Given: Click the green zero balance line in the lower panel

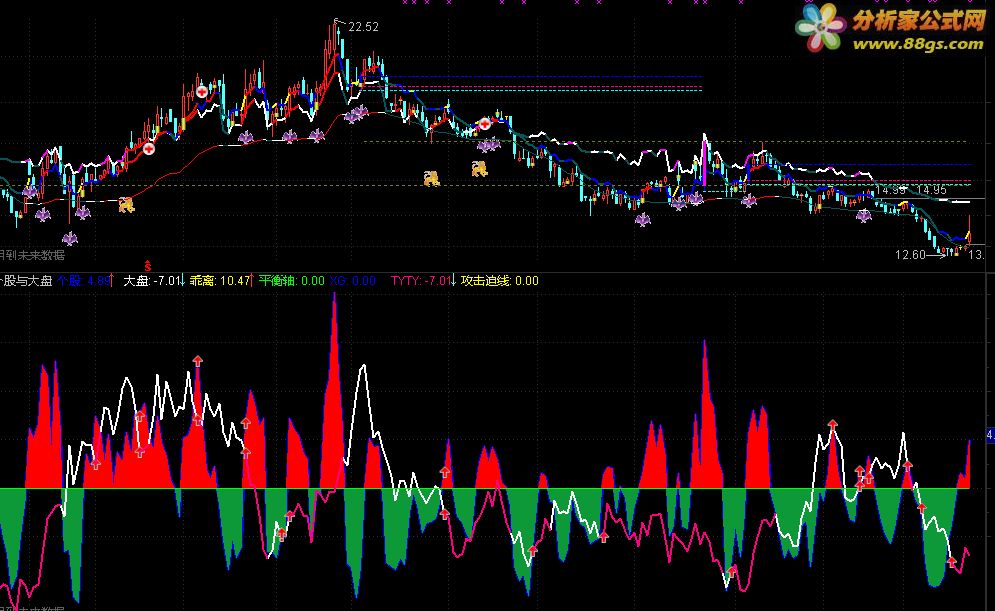Looking at the screenshot, I should pos(485,488).
